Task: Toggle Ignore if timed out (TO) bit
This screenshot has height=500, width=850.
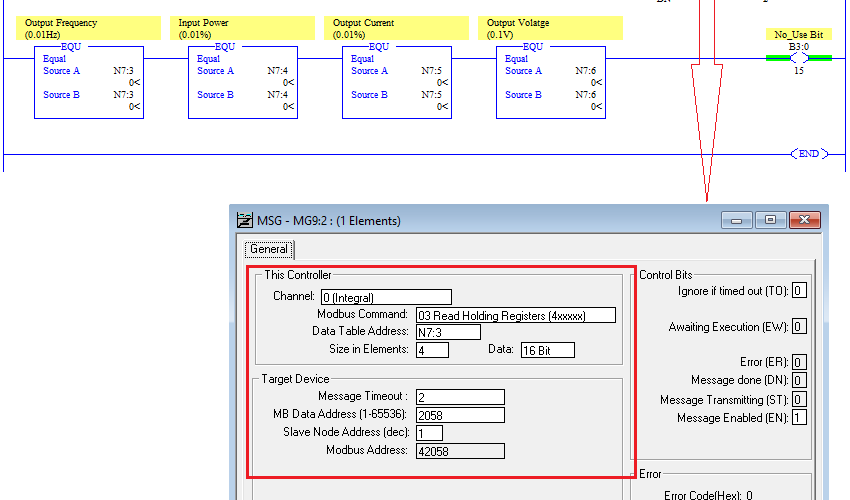Action: click(x=799, y=291)
